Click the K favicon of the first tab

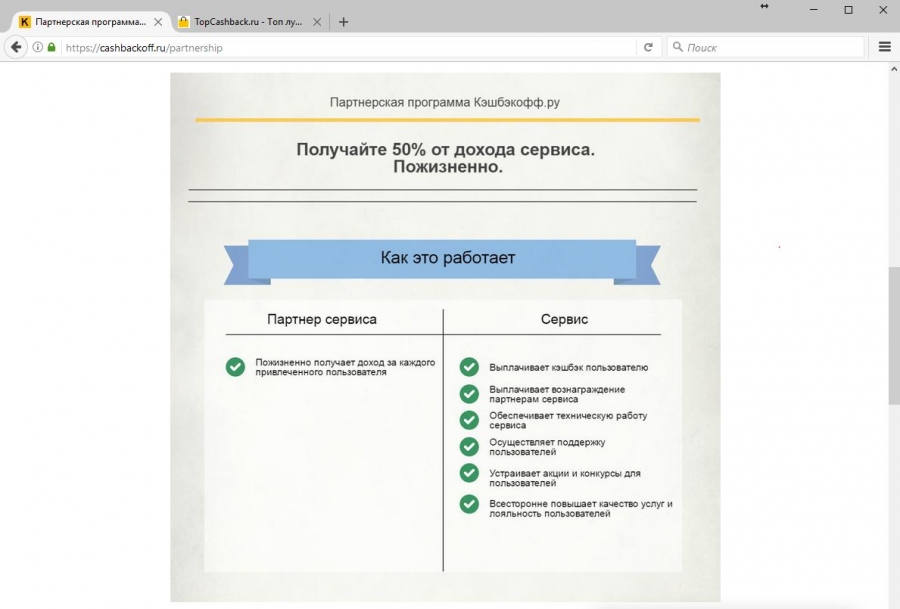pyautogui.click(x=25, y=22)
